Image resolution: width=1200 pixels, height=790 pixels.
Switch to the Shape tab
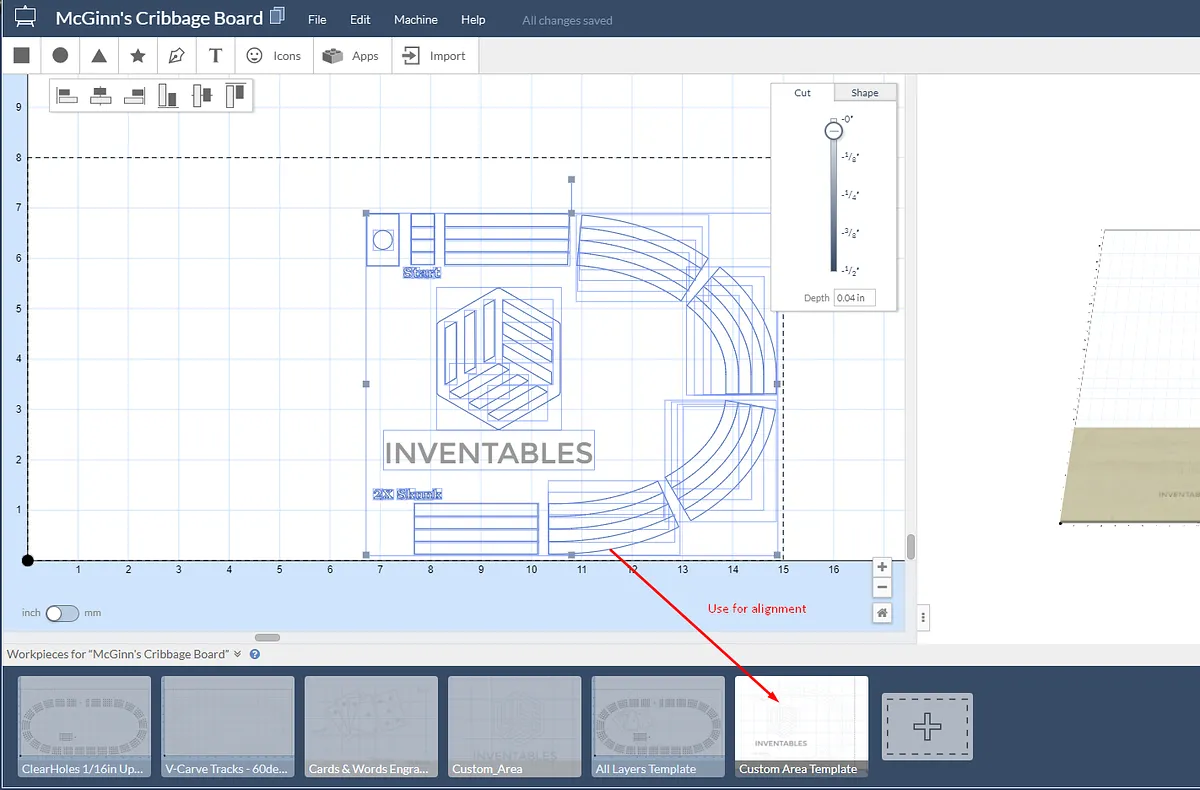pyautogui.click(x=864, y=93)
